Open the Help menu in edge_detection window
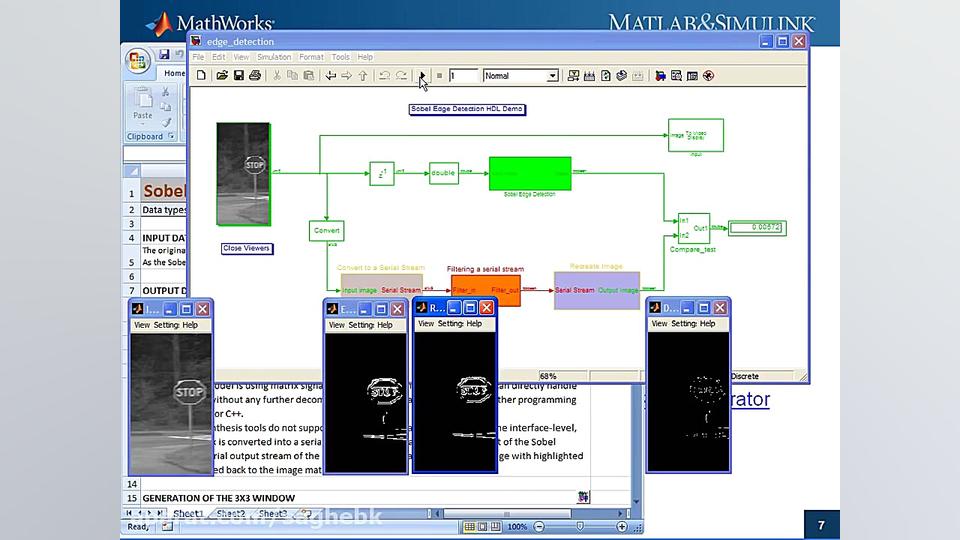This screenshot has width=960, height=540. point(365,57)
